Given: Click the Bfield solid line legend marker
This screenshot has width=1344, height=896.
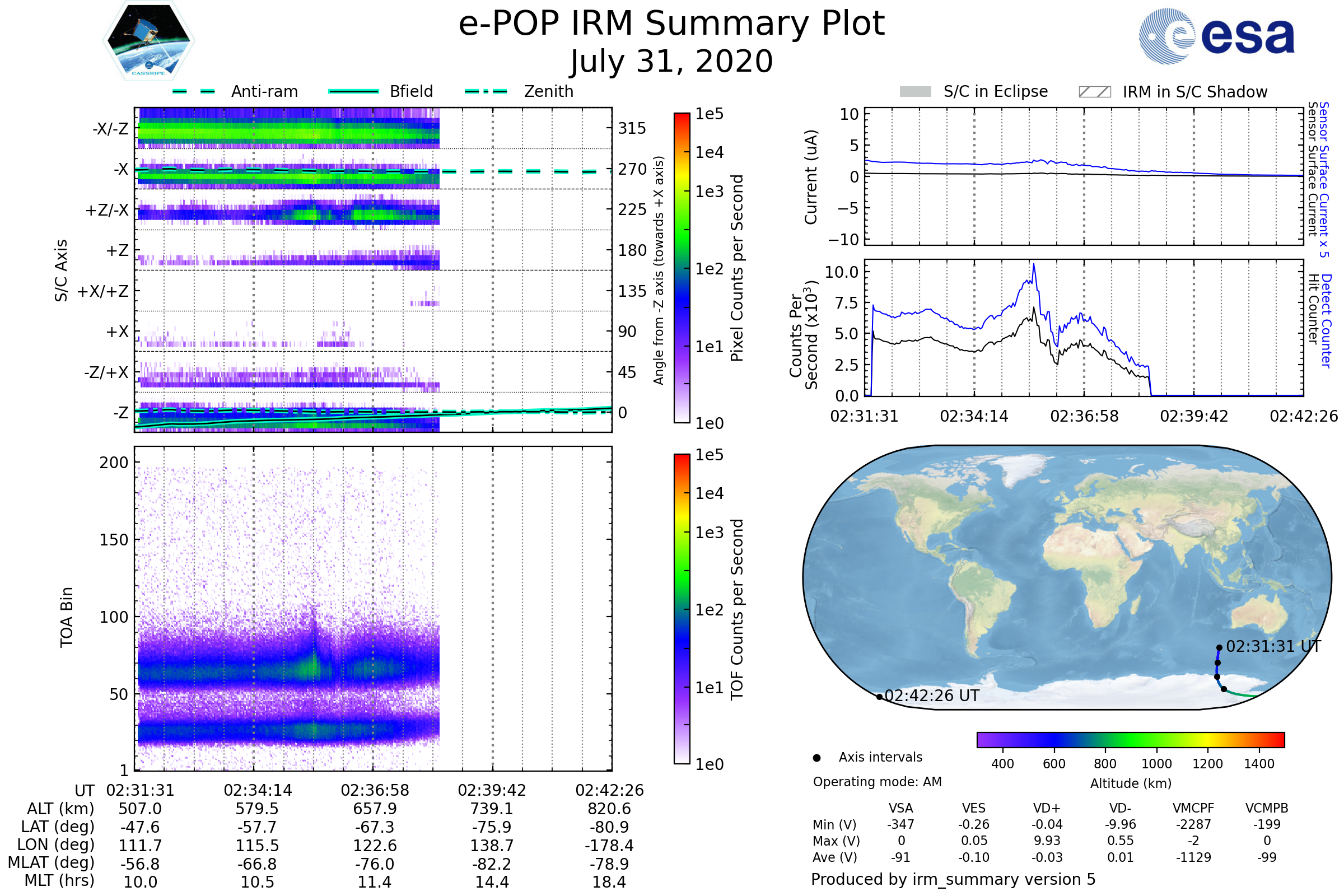Looking at the screenshot, I should (353, 91).
